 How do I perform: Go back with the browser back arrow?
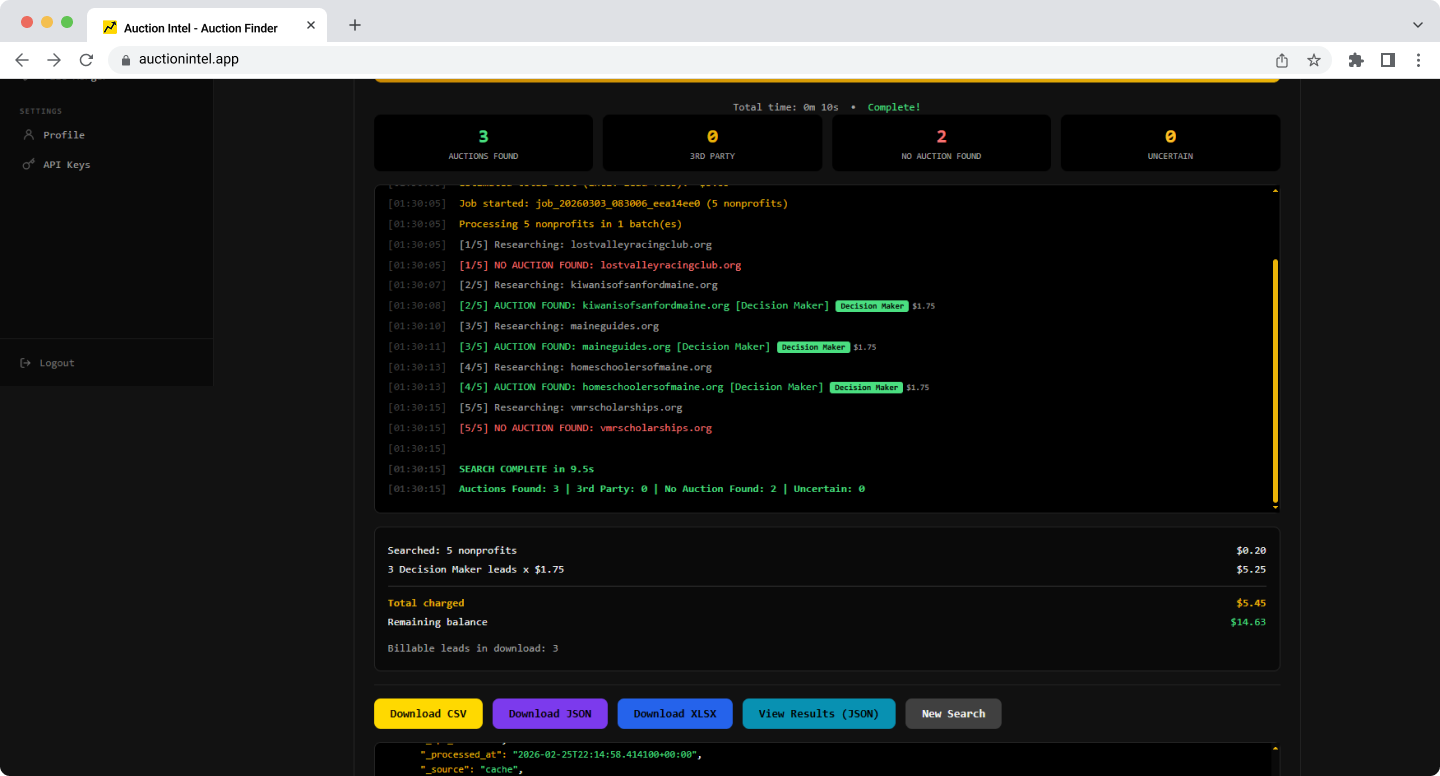click(22, 60)
